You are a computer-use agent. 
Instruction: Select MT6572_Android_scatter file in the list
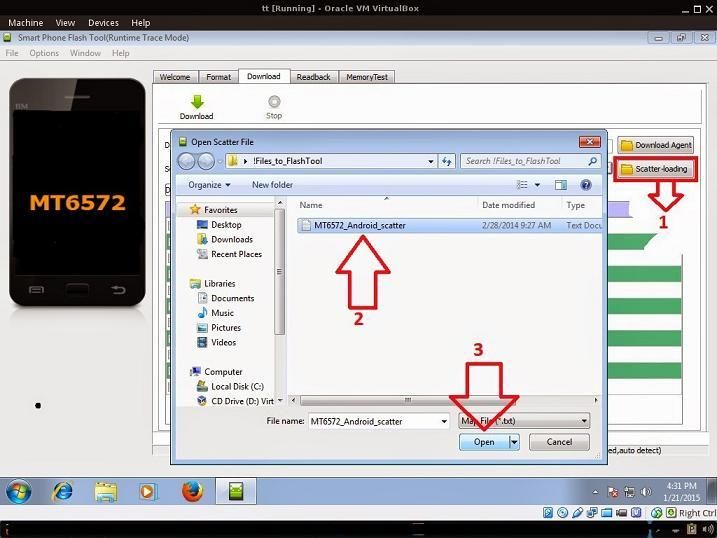(x=449, y=225)
